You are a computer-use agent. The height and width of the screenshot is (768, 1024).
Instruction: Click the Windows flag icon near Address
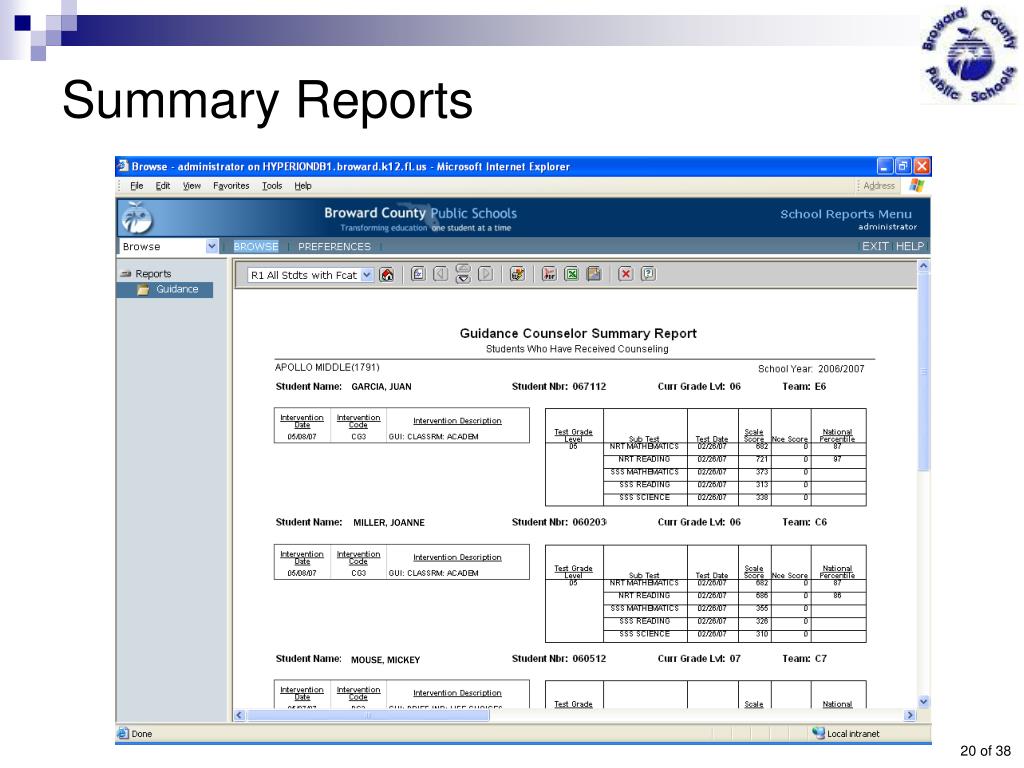[x=917, y=185]
